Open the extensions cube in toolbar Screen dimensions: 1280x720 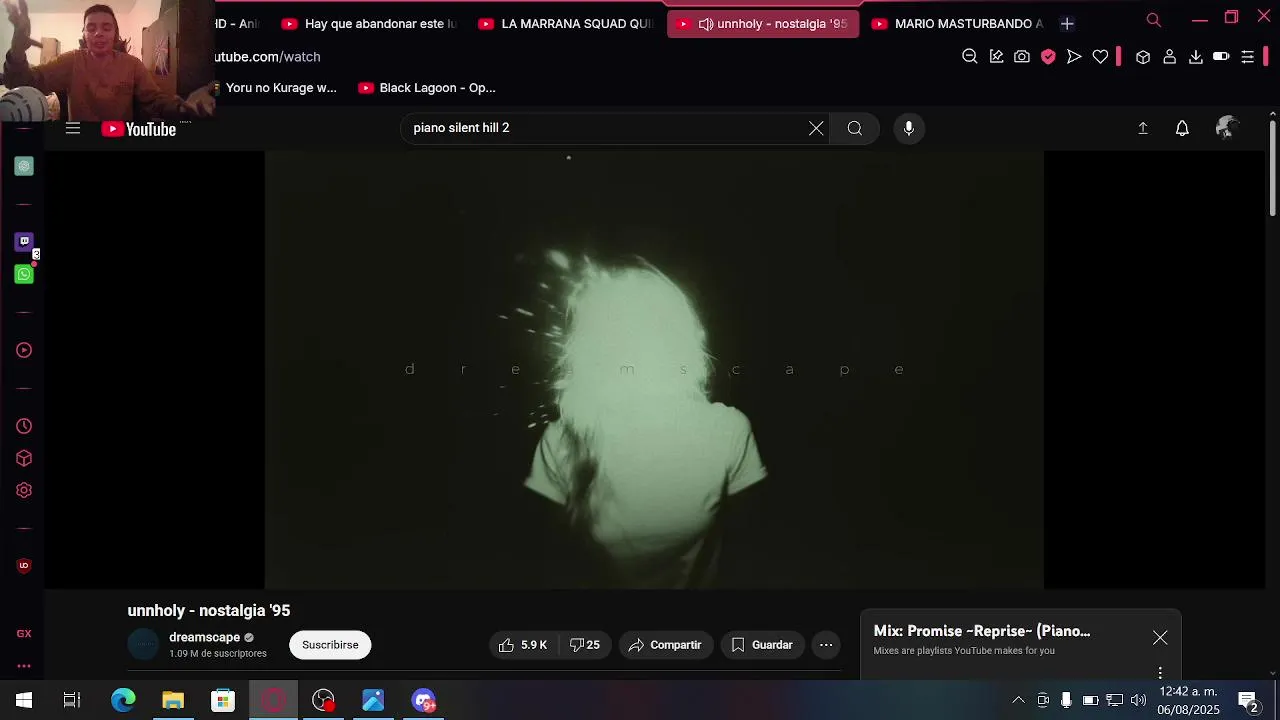click(x=1143, y=57)
